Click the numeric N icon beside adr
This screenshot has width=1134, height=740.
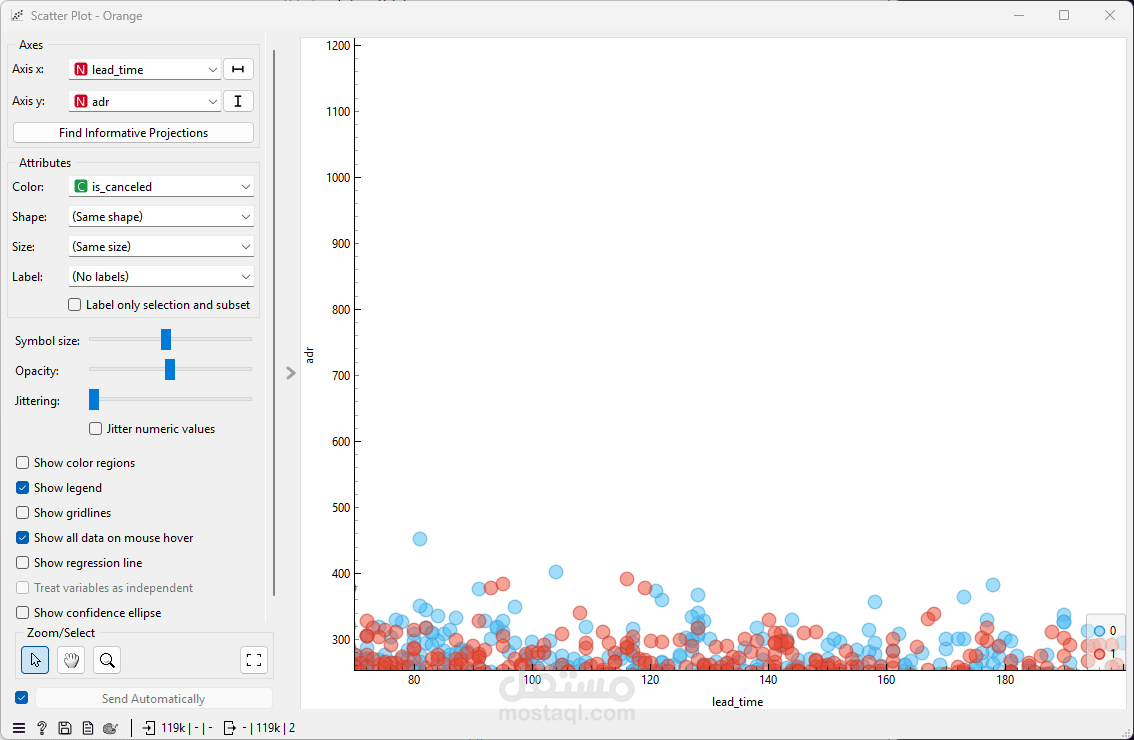[x=81, y=101]
